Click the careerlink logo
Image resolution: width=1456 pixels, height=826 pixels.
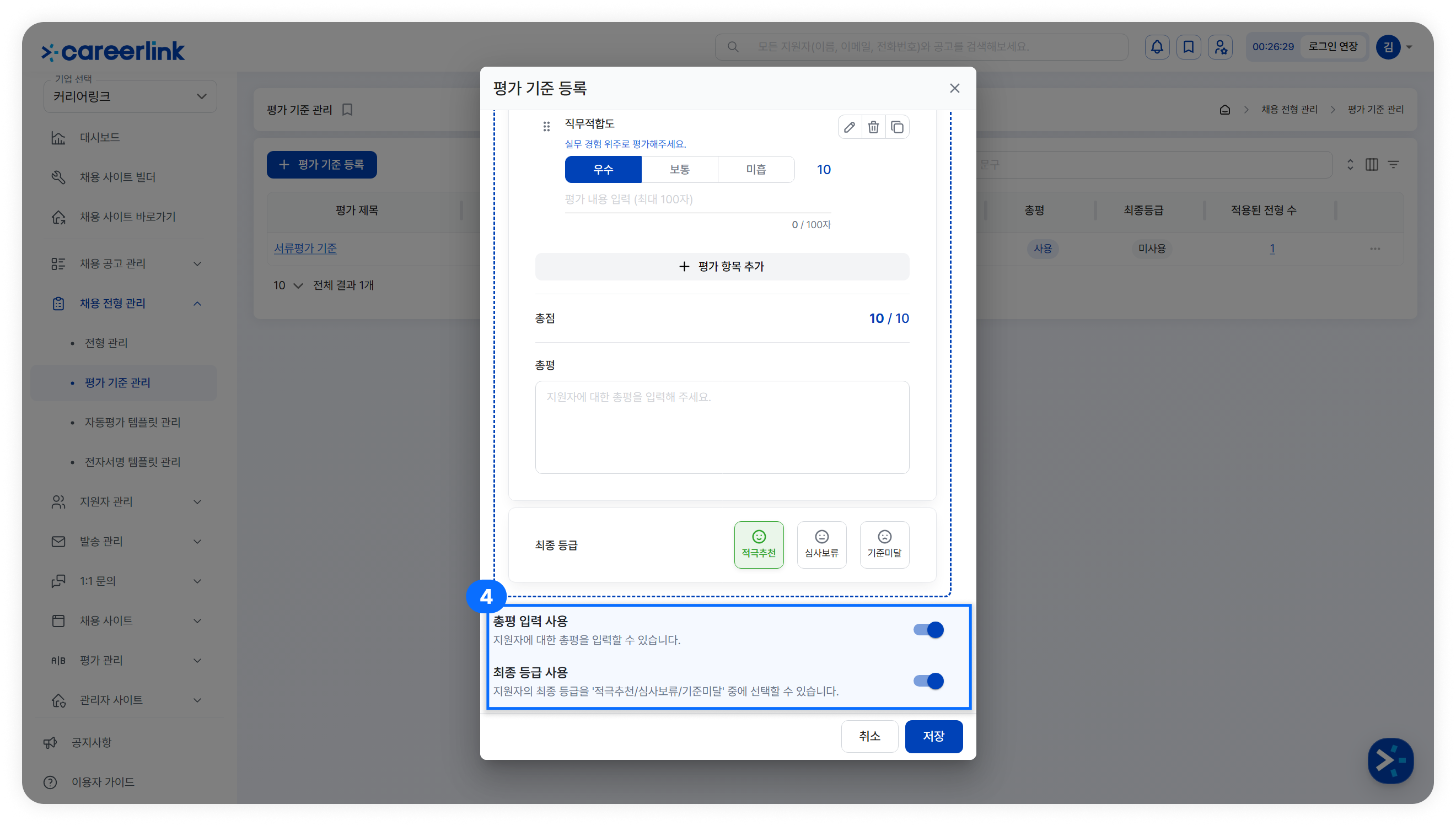tap(113, 51)
